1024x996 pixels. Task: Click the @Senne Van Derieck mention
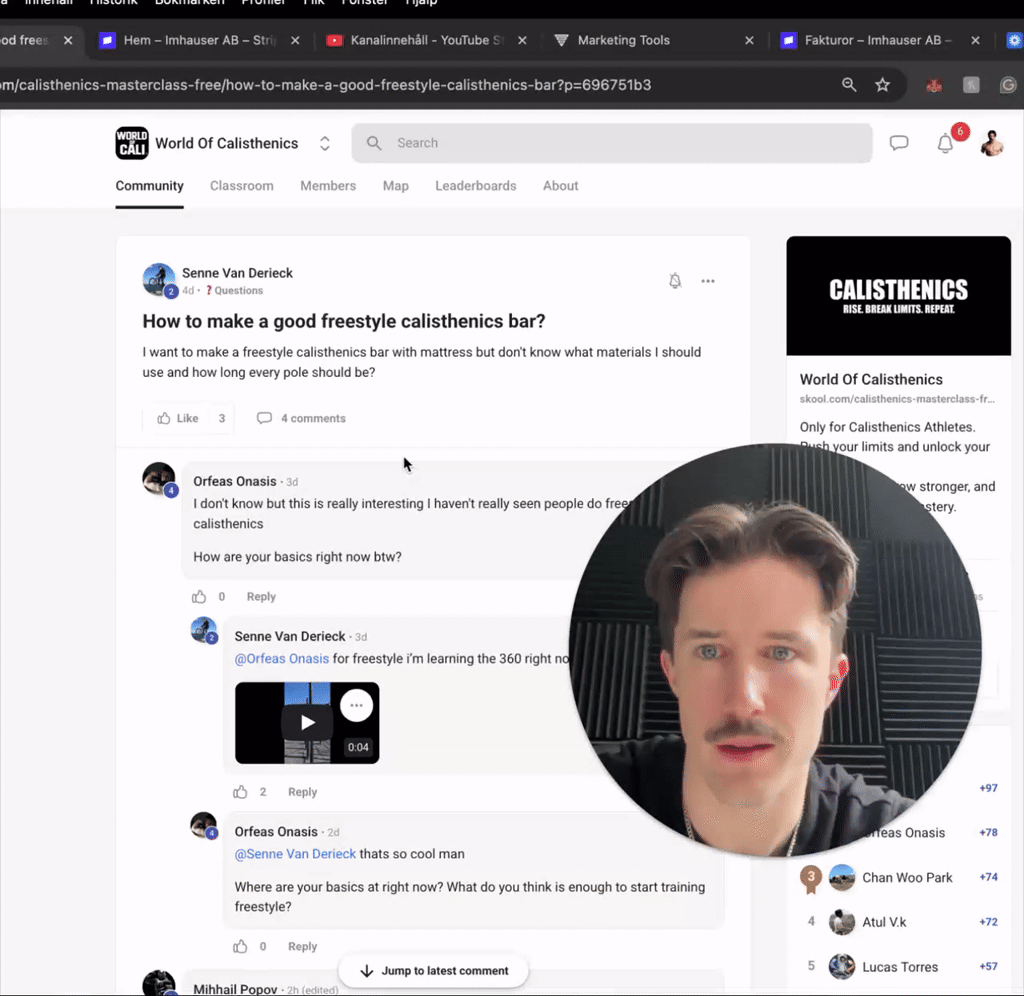click(x=295, y=854)
